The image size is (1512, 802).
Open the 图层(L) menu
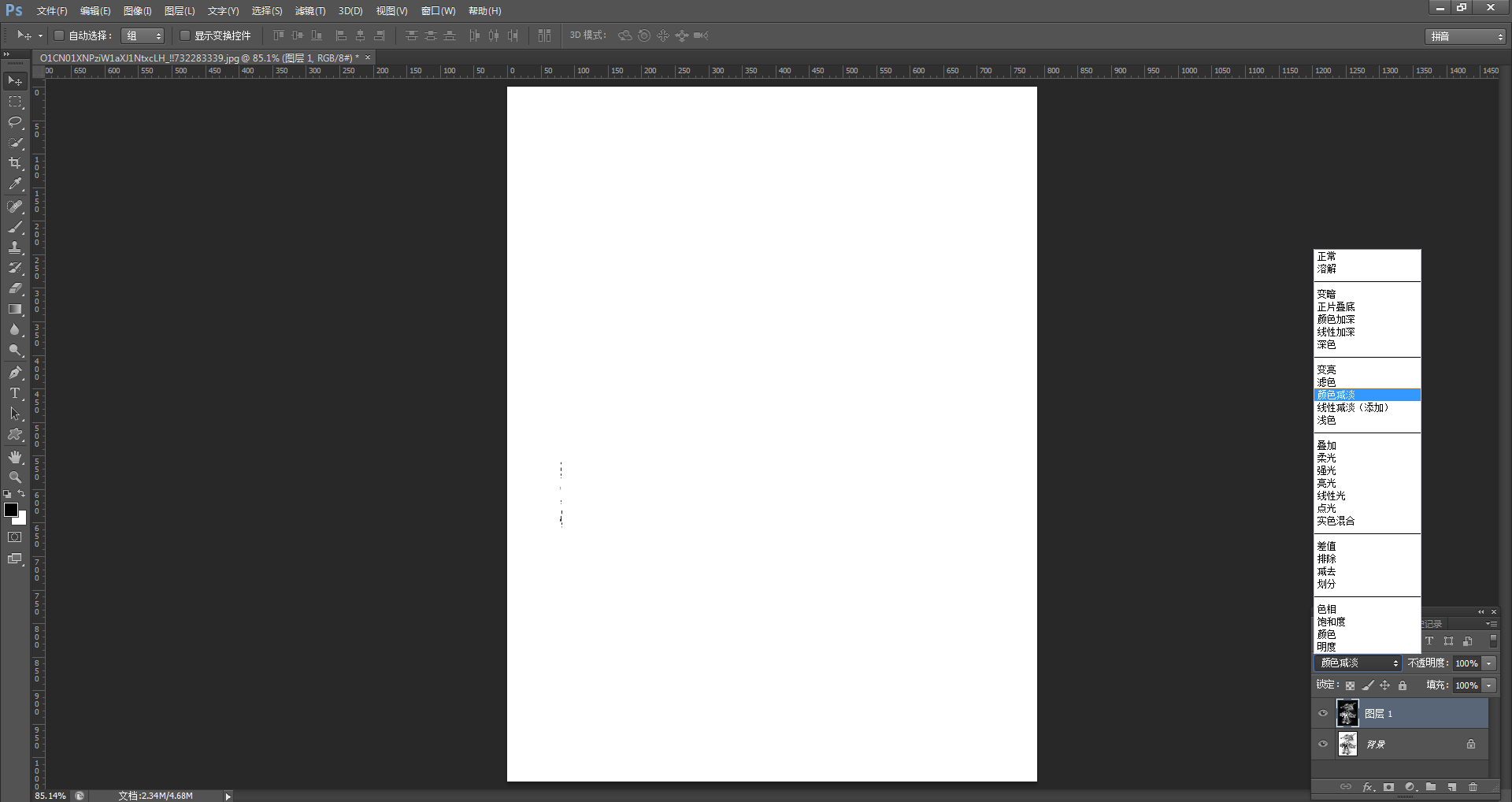coord(180,11)
